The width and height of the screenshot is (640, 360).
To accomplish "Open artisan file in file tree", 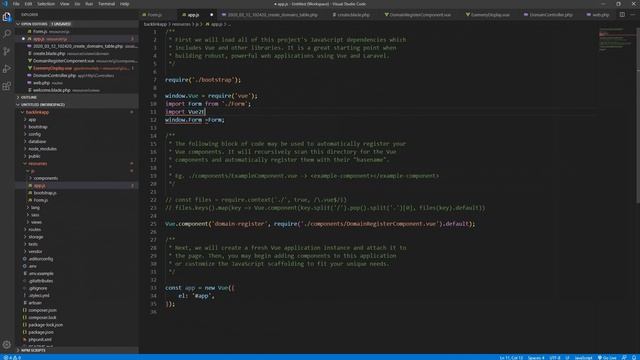I will click(77, 303).
